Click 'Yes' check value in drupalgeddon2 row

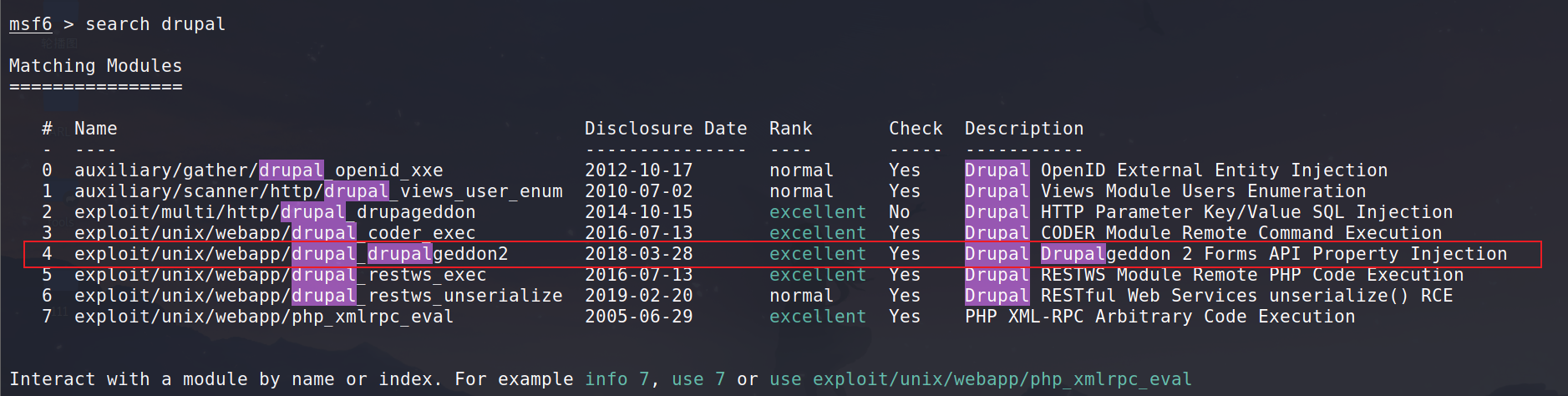[x=905, y=254]
